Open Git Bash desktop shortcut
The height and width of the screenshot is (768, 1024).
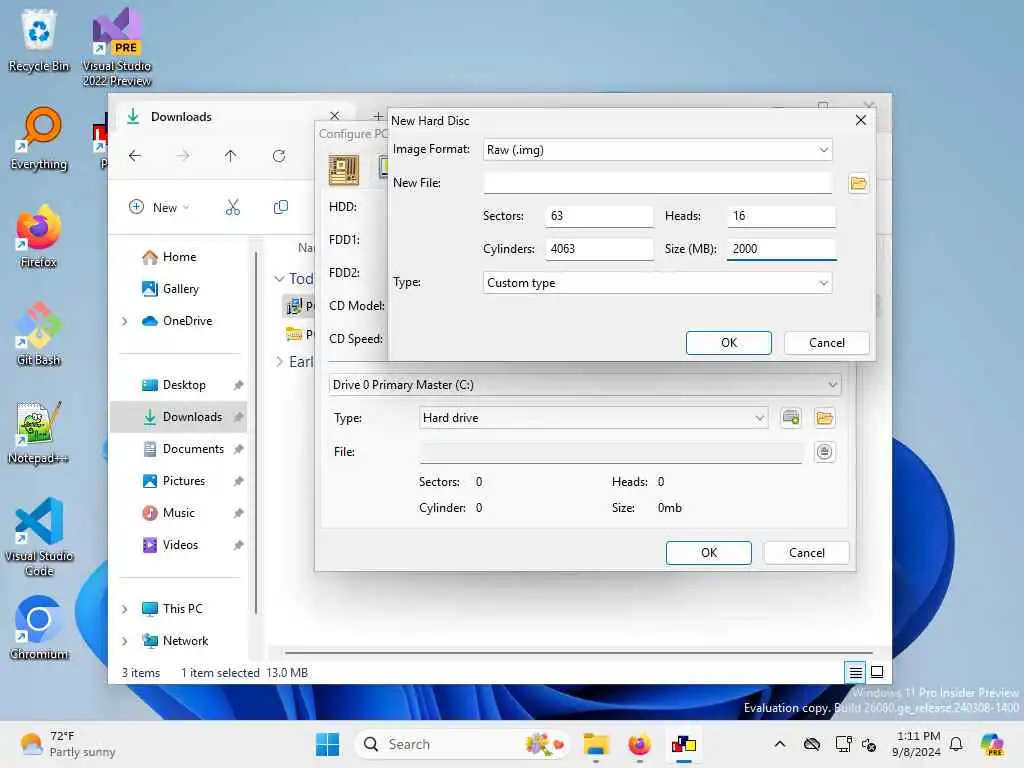pos(39,334)
